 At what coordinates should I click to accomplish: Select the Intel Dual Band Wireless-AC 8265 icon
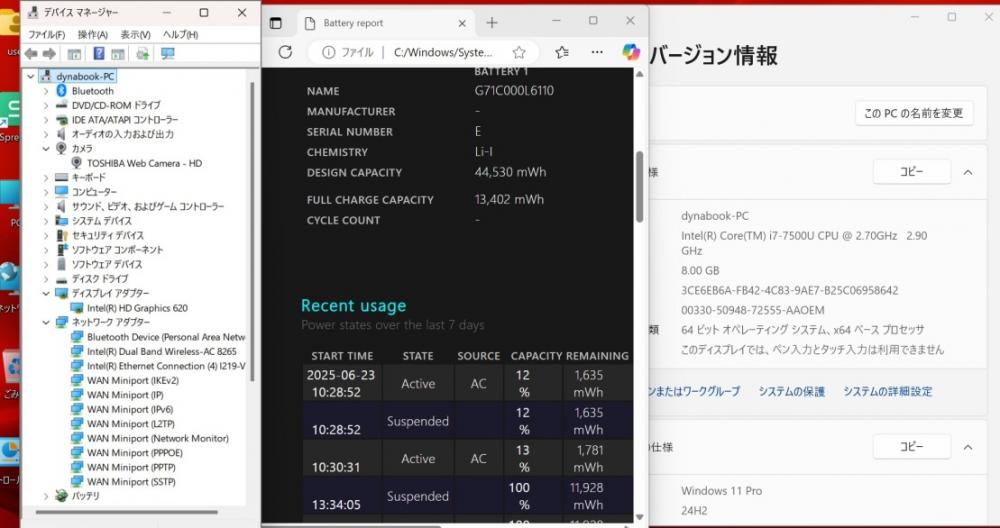pyautogui.click(x=77, y=351)
